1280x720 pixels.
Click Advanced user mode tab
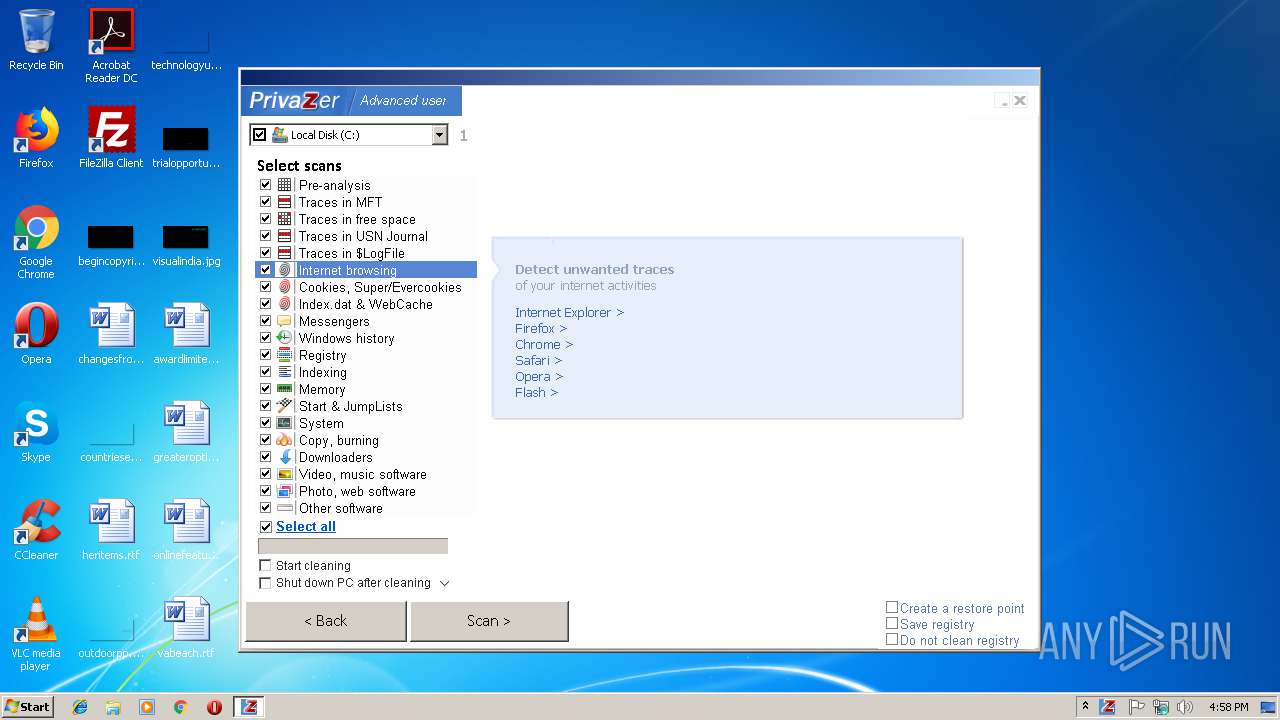click(x=403, y=100)
